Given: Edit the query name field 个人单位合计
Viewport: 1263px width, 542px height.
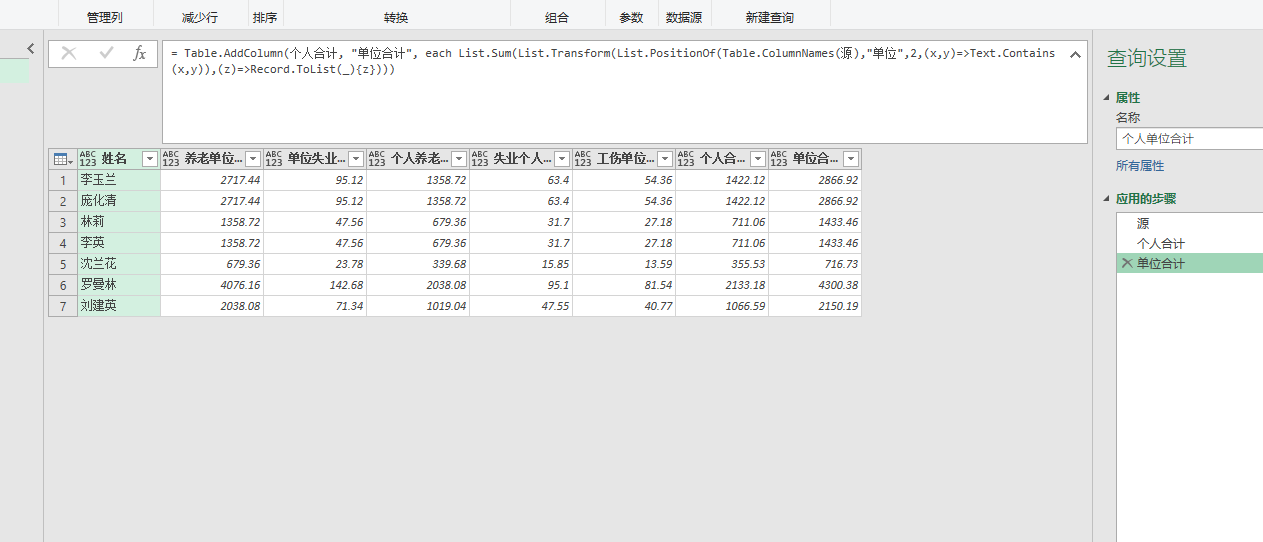Looking at the screenshot, I should [1189, 139].
